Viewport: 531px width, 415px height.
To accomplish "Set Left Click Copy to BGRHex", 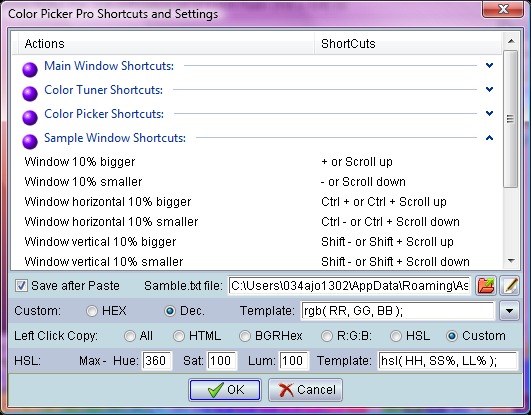I will (245, 336).
